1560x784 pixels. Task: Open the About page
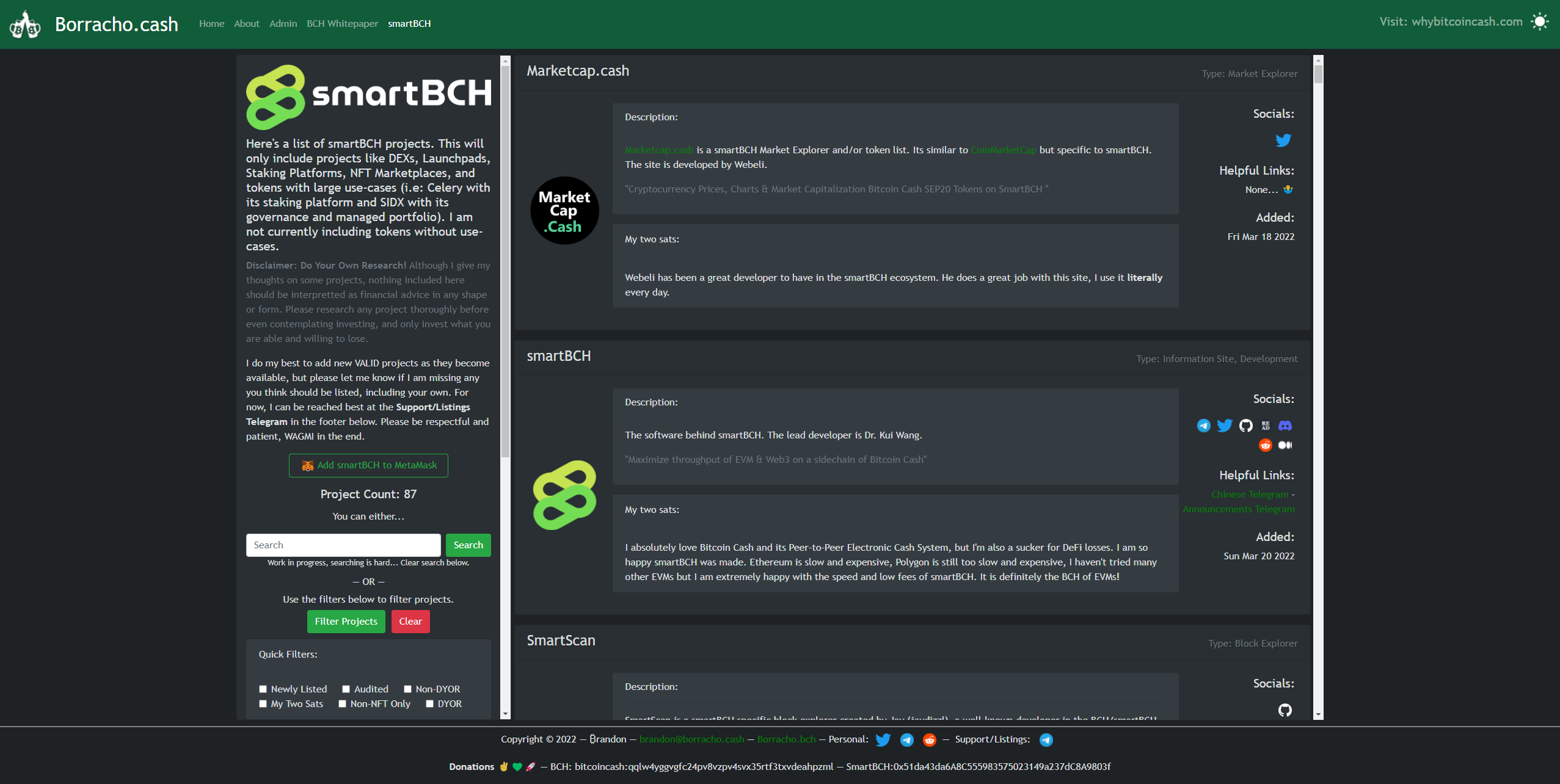pos(247,24)
